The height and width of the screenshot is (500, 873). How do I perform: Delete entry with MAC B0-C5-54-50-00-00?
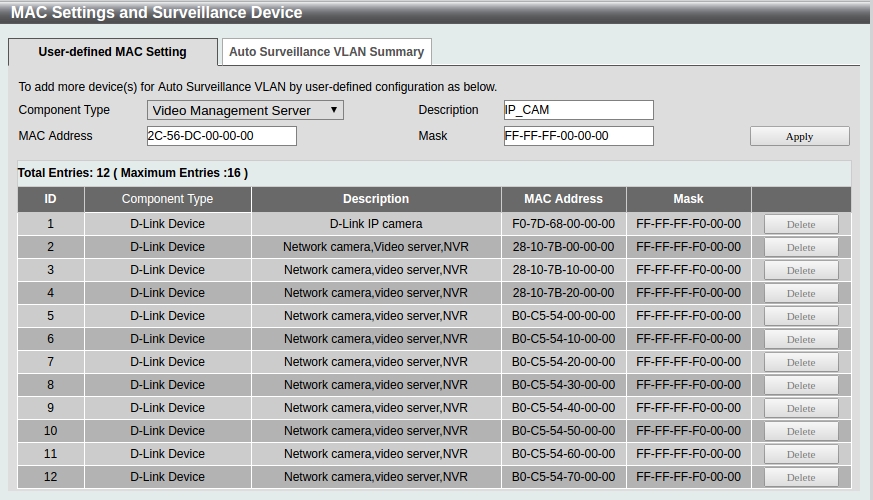[801, 431]
